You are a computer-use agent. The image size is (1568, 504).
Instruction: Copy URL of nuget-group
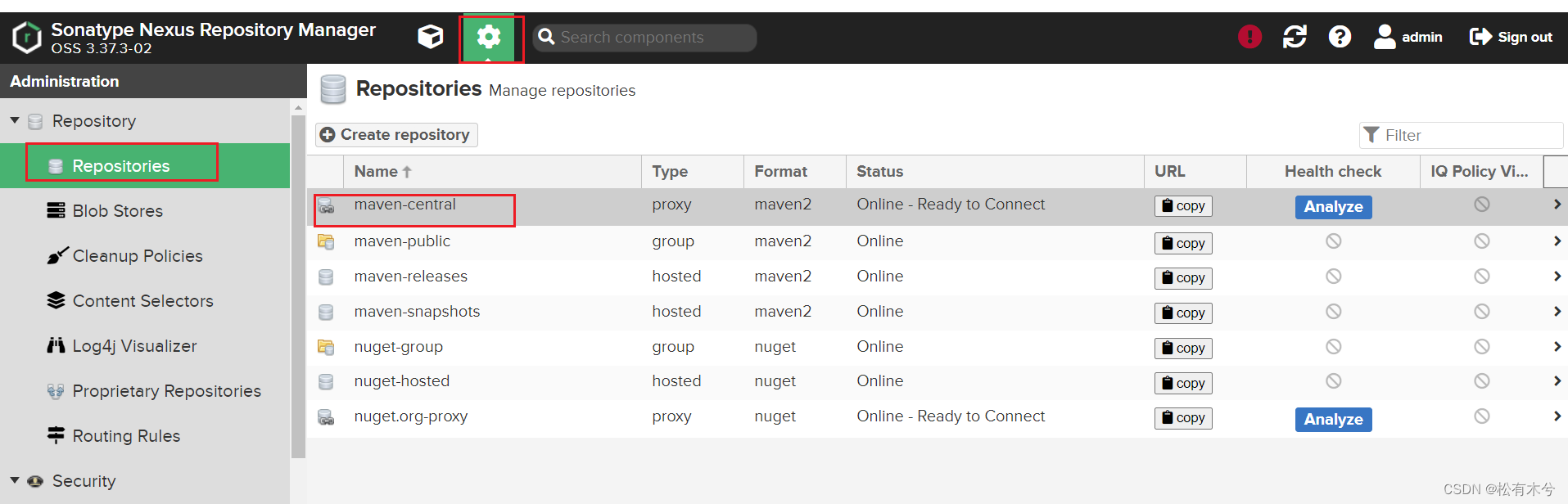(1183, 349)
